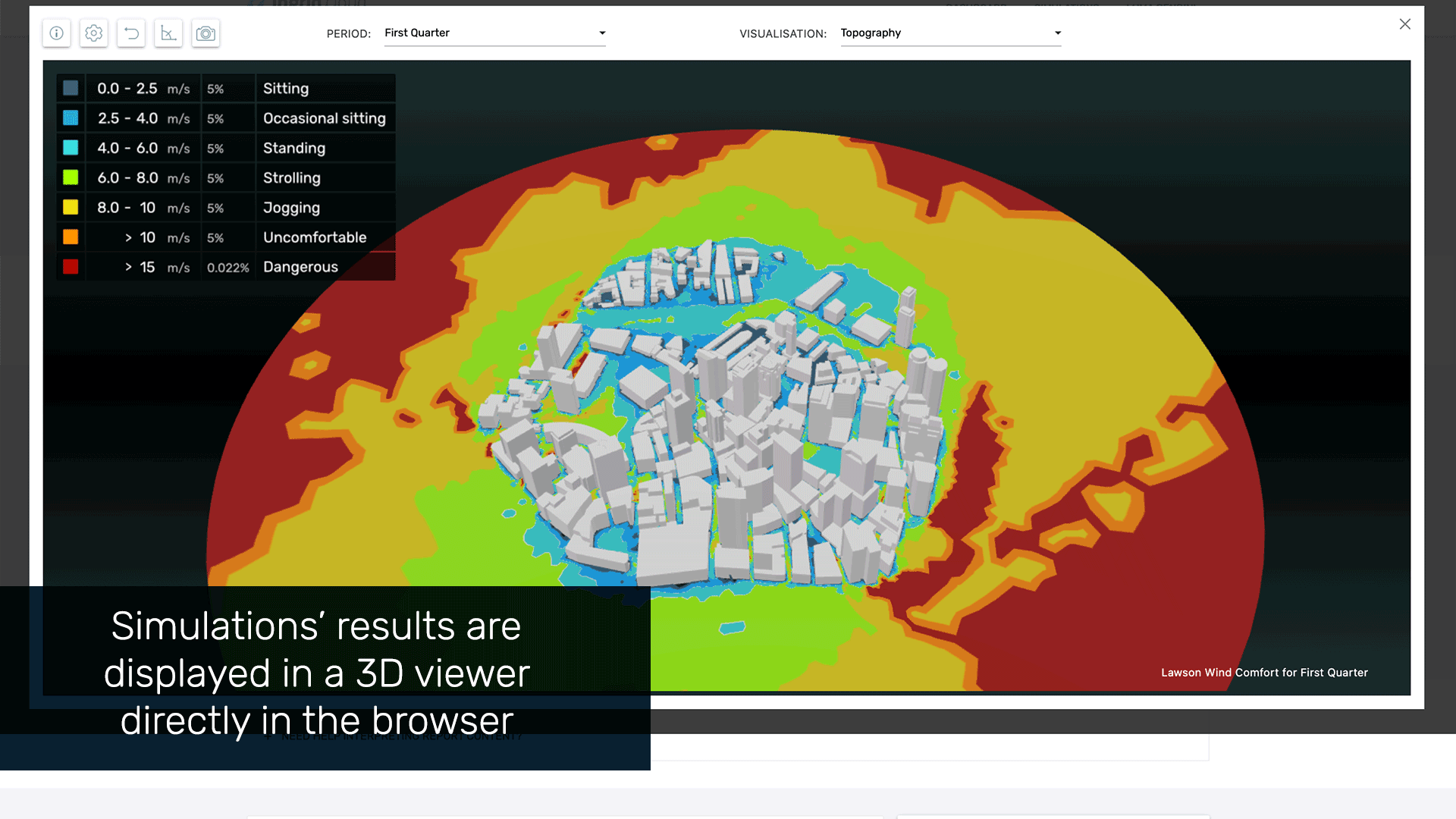This screenshot has width=1456, height=819.
Task: Click the red Dangerous legend swatch
Action: (71, 266)
